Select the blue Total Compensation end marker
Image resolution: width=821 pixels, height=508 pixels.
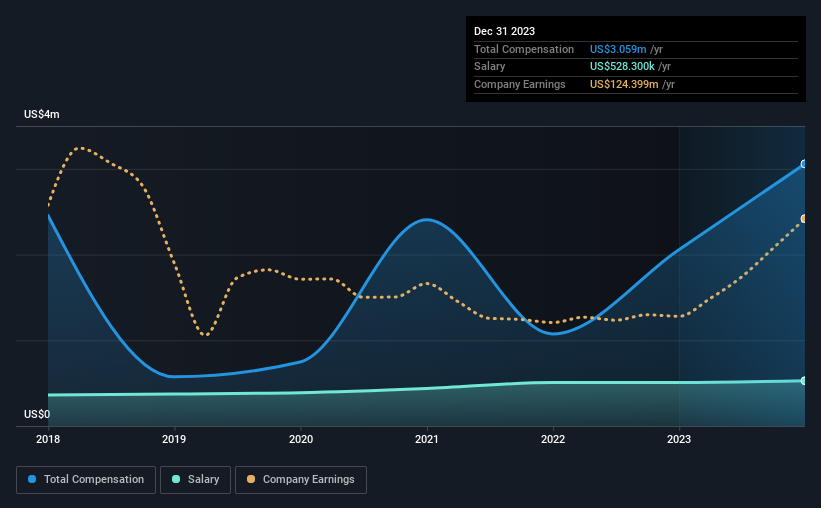(804, 164)
